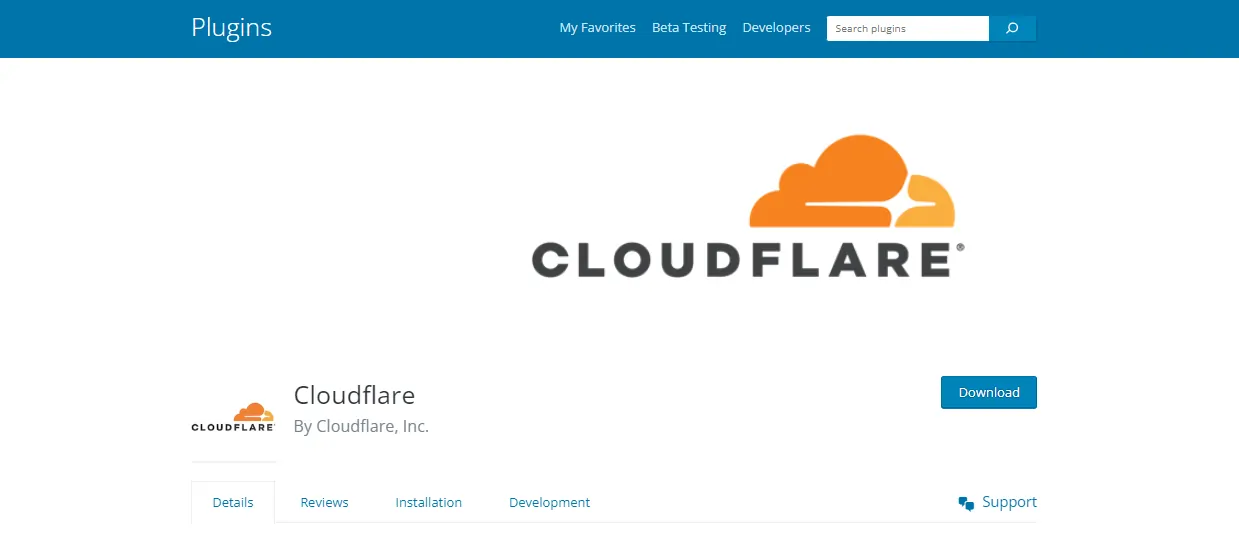Click the search magnifier icon button

1012,28
